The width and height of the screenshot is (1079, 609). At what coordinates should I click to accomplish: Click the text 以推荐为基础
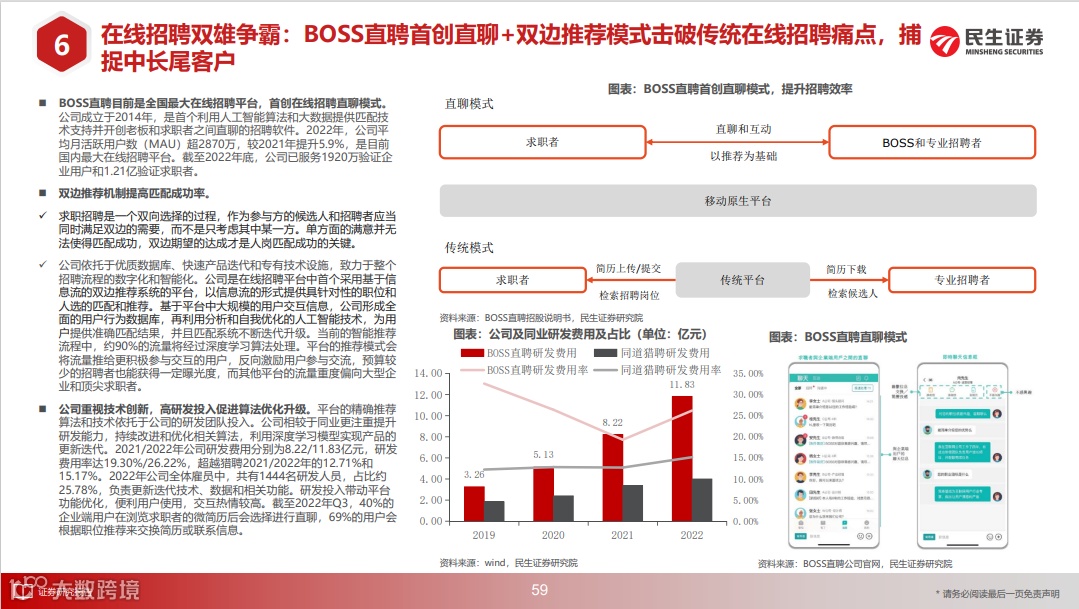(x=743, y=156)
